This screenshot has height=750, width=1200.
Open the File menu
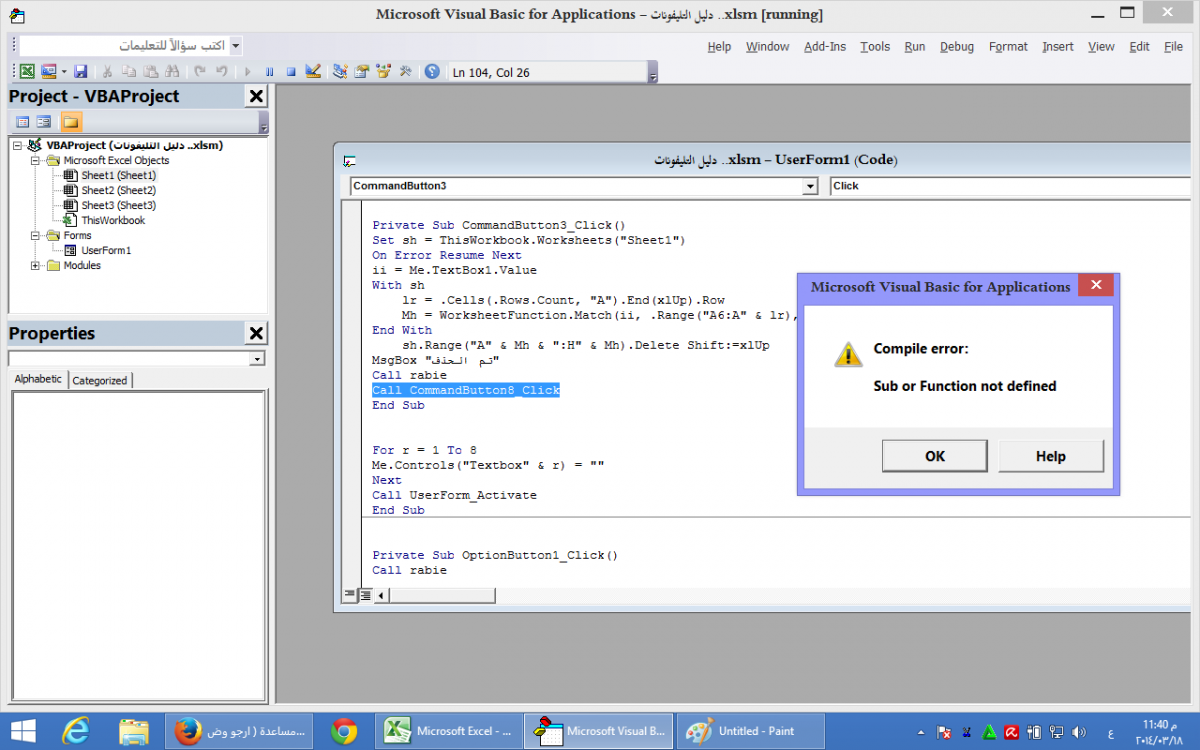(x=1173, y=46)
